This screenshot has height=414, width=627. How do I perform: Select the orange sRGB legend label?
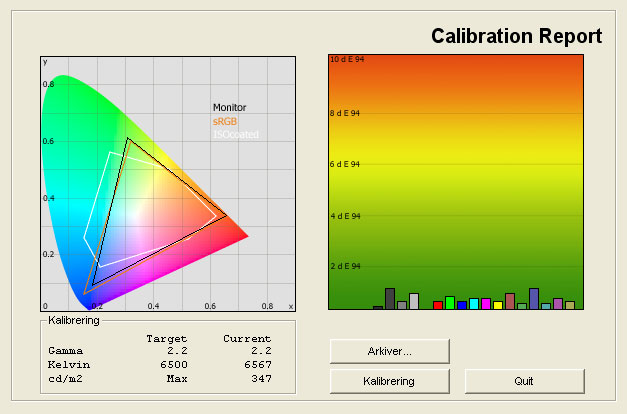click(x=225, y=121)
